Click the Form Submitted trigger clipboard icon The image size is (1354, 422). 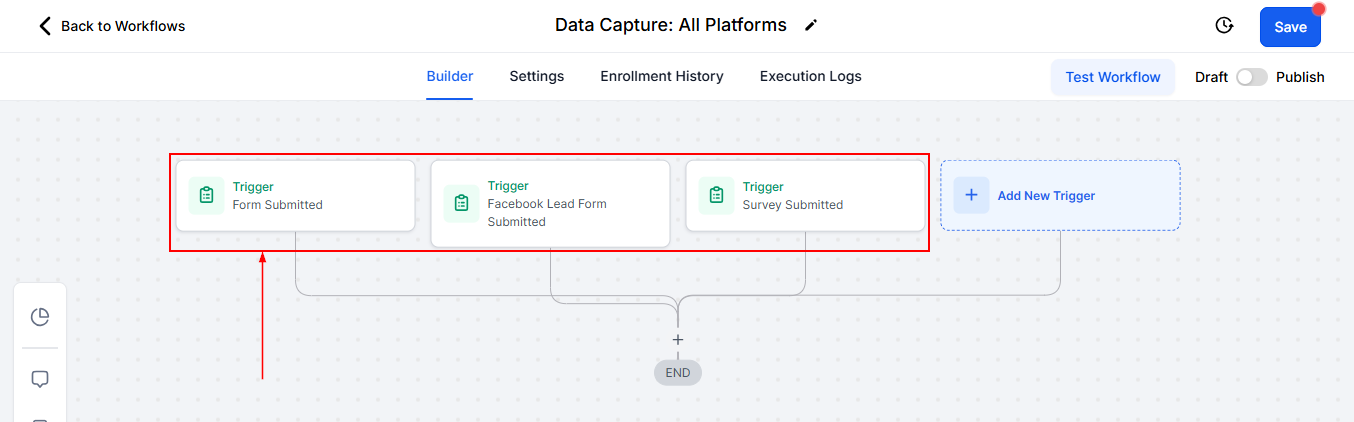[207, 195]
